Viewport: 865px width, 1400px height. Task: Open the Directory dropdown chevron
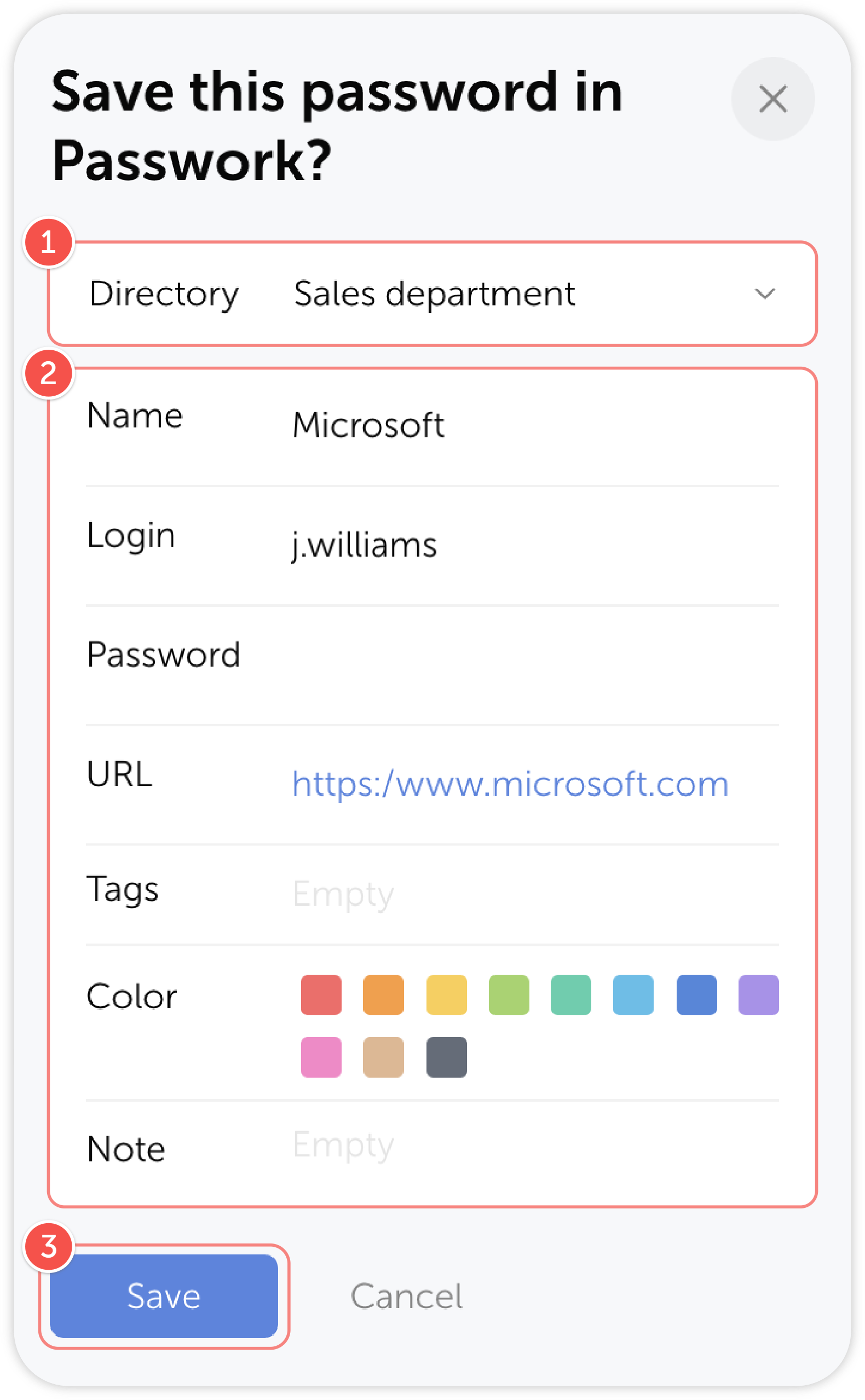click(765, 294)
